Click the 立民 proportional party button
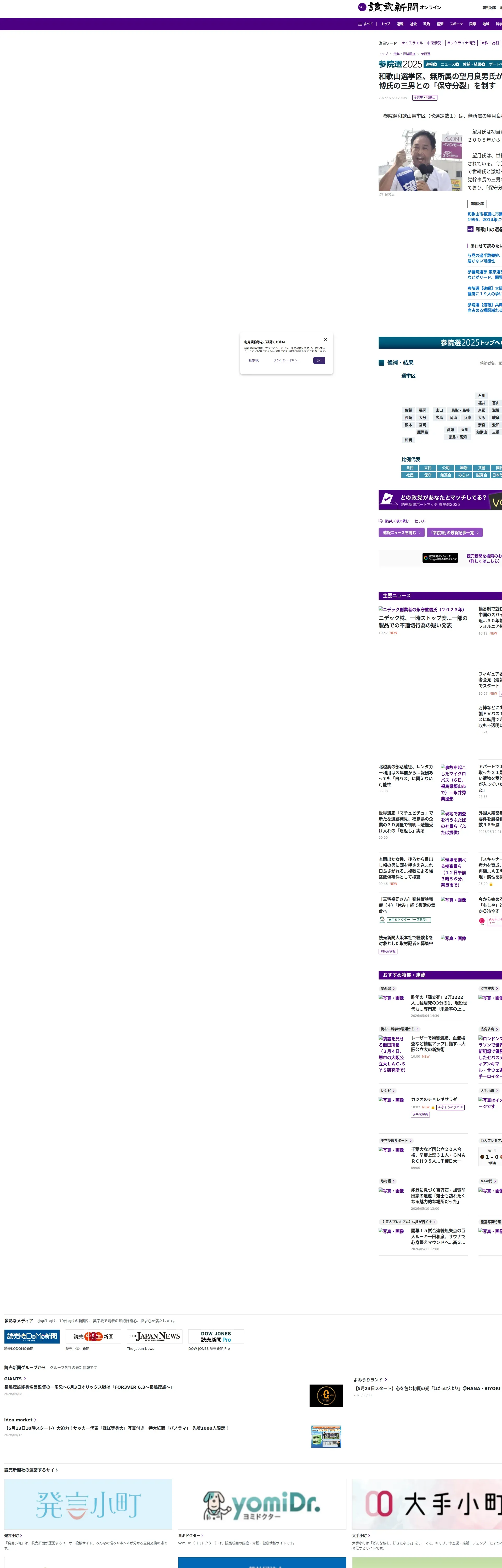502x1568 pixels. coord(428,468)
